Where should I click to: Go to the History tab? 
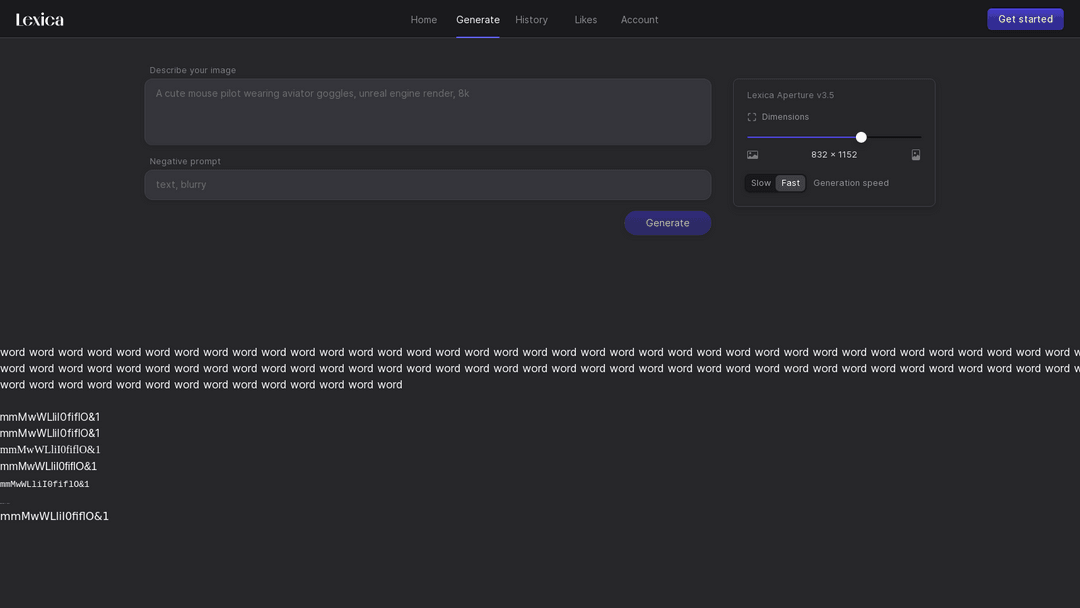click(531, 20)
